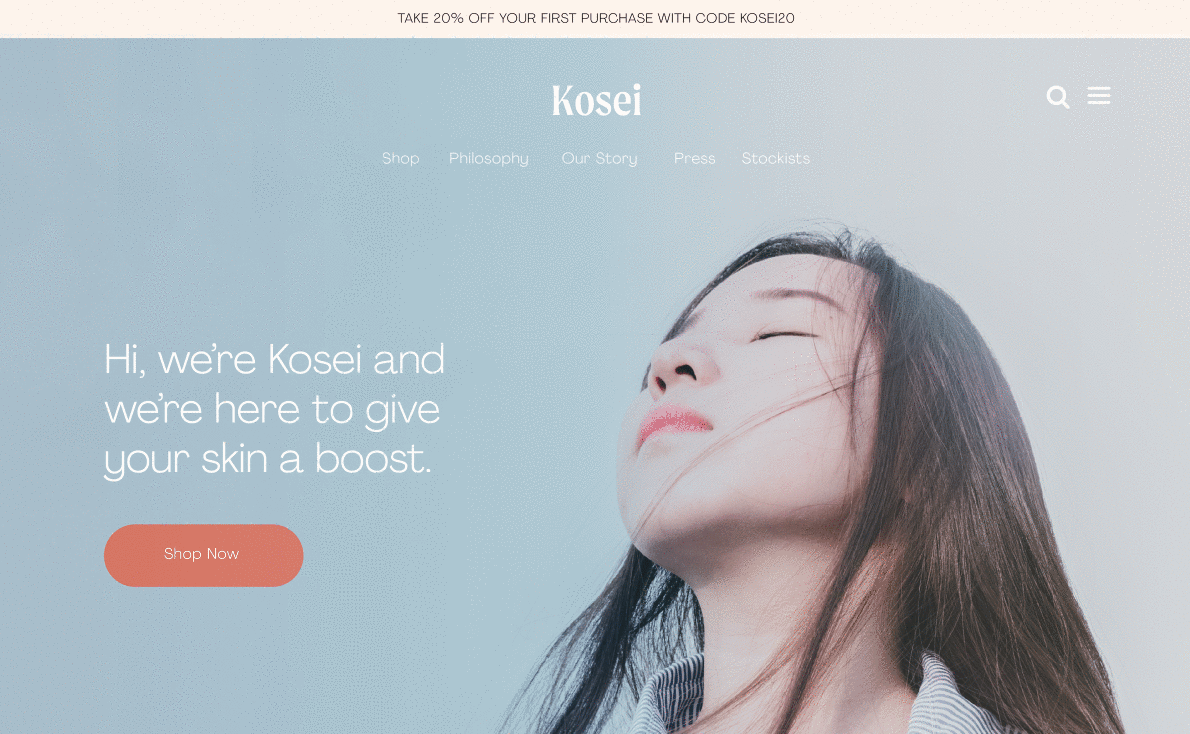Click the TAKE 20% OFF promo banner

[x=596, y=18]
